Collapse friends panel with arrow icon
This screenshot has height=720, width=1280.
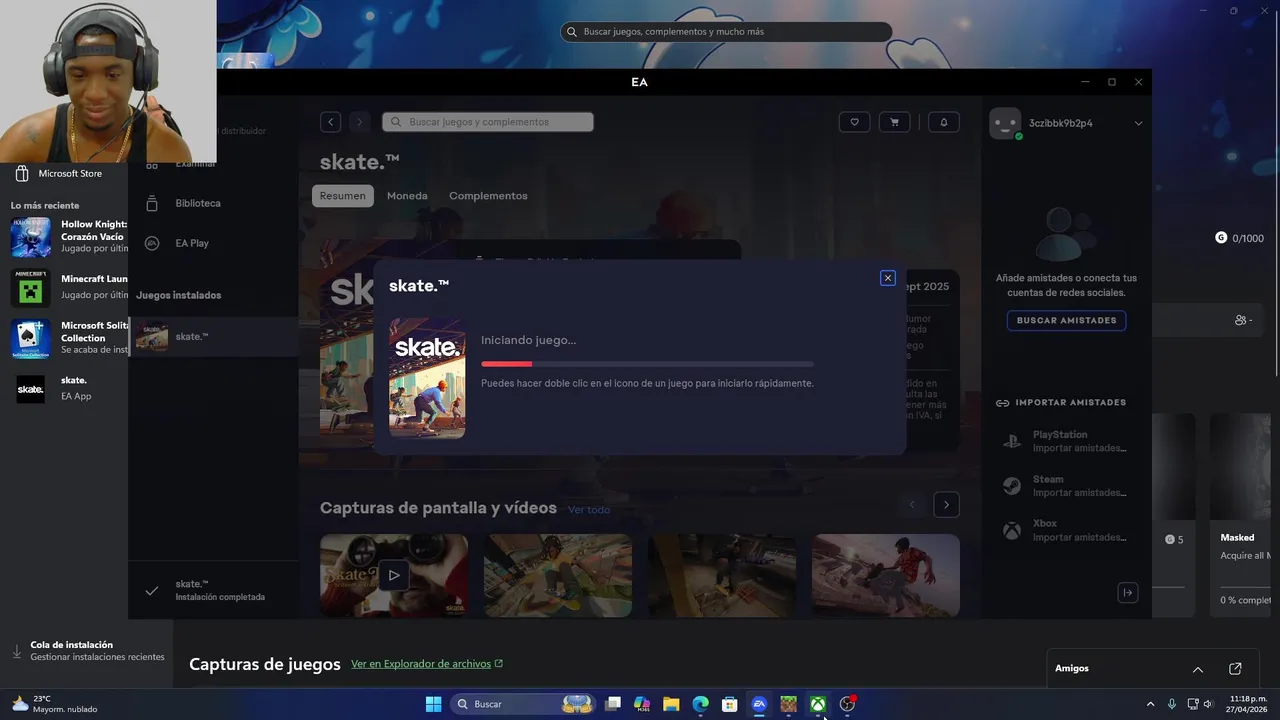coord(1128,593)
